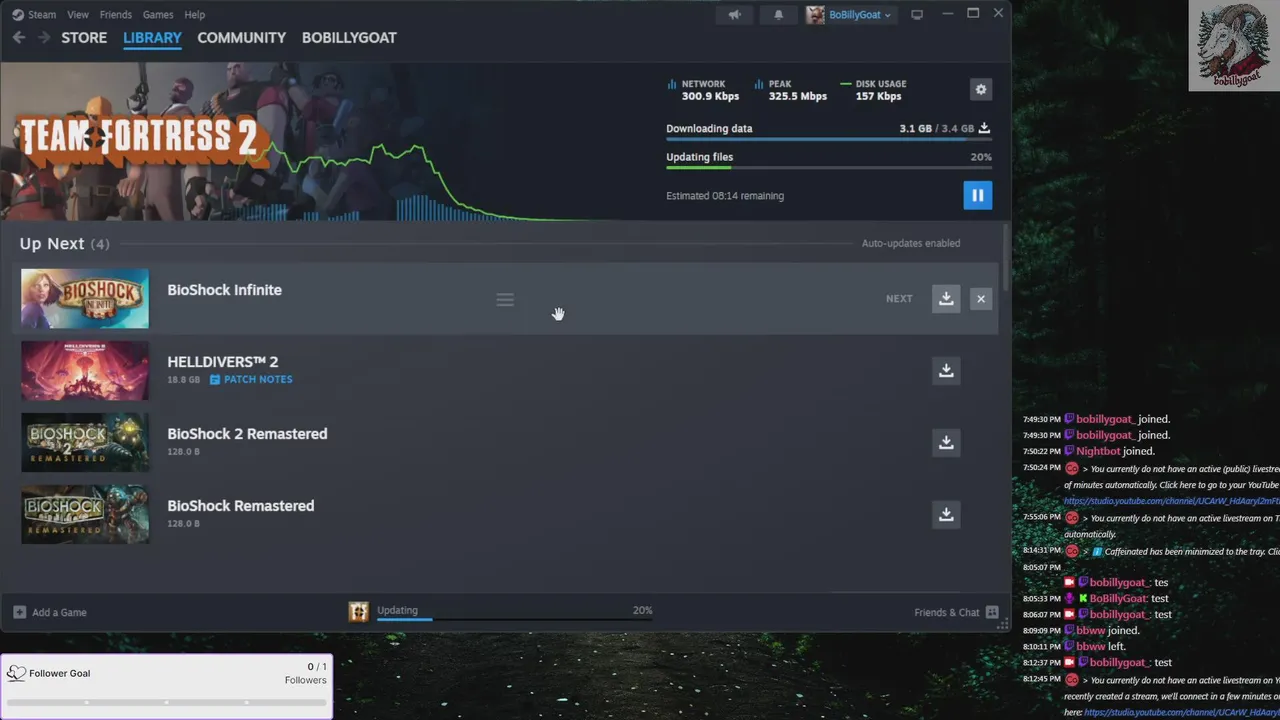
Task: Click the Steam announcements megaphone icon
Action: point(735,15)
